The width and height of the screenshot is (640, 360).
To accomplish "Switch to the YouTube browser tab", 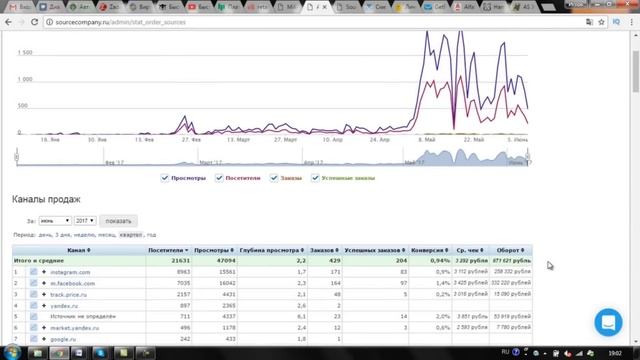I will (198, 7).
